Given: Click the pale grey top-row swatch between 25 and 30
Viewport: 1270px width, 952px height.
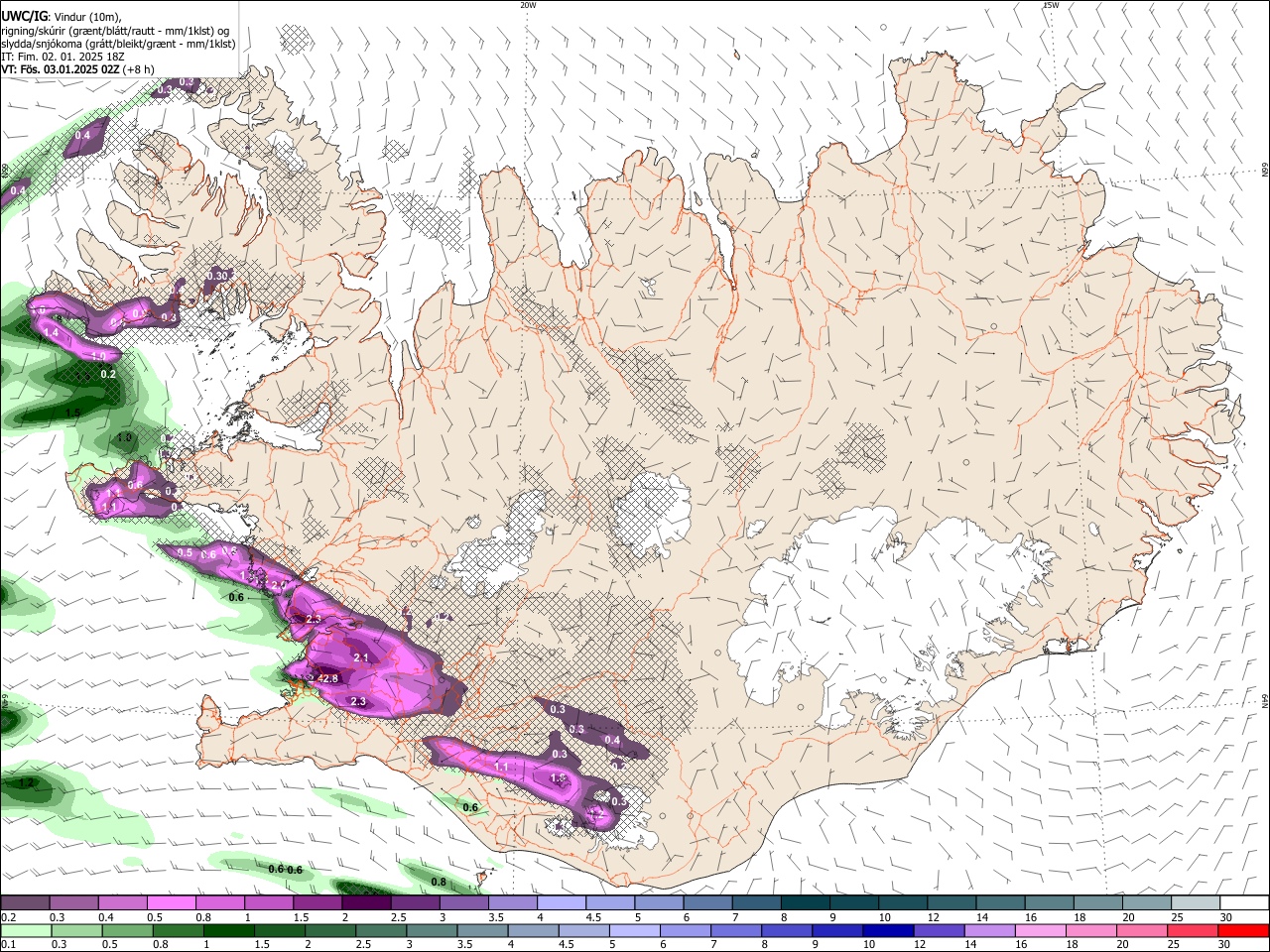Looking at the screenshot, I should click(x=1196, y=903).
